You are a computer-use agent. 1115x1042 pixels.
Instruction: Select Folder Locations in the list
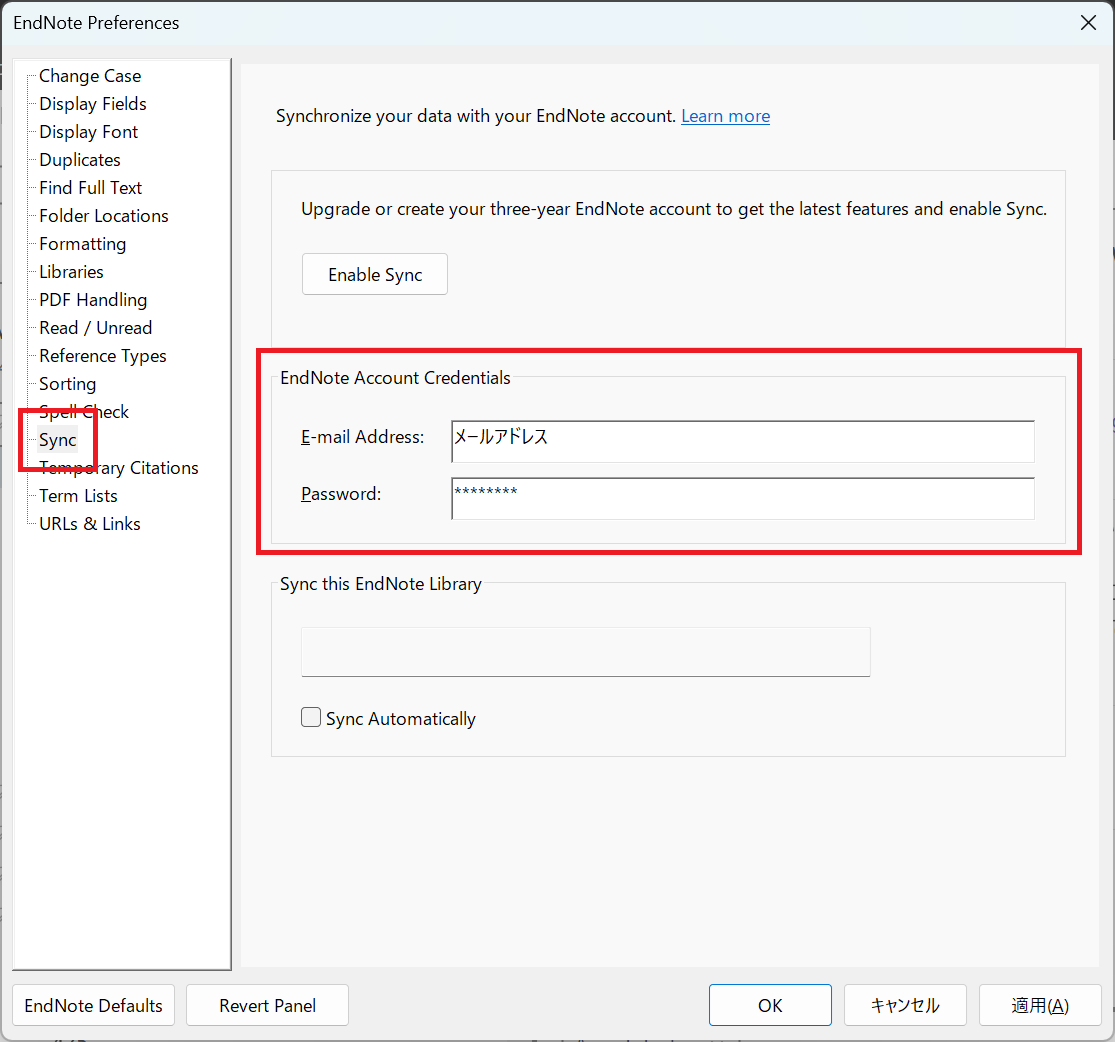[103, 216]
